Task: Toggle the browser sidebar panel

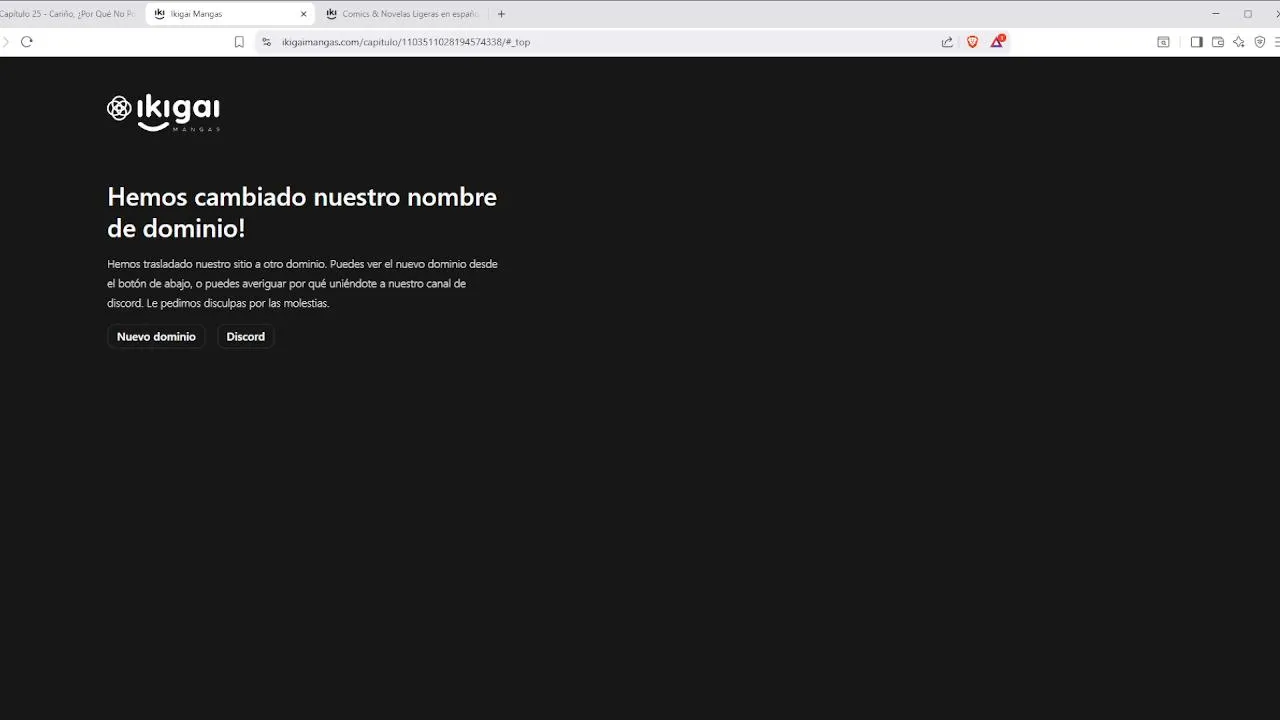Action: 1196,42
